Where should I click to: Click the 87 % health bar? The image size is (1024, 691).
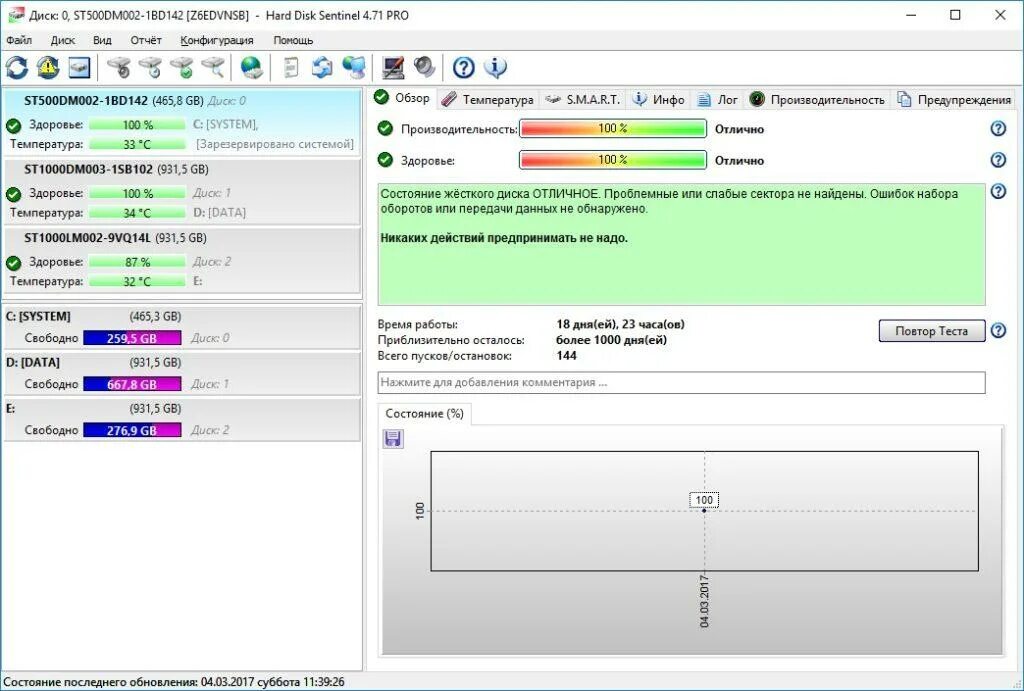pyautogui.click(x=137, y=262)
